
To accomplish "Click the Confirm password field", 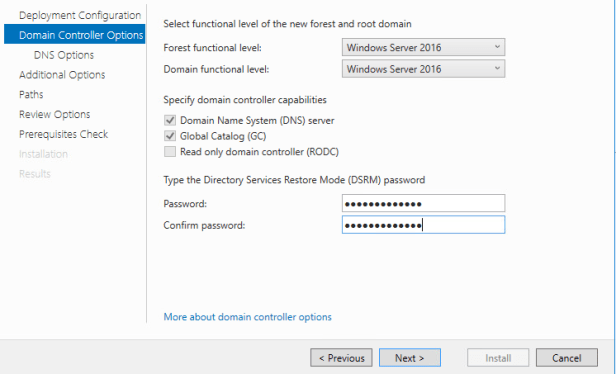I will pyautogui.click(x=423, y=225).
